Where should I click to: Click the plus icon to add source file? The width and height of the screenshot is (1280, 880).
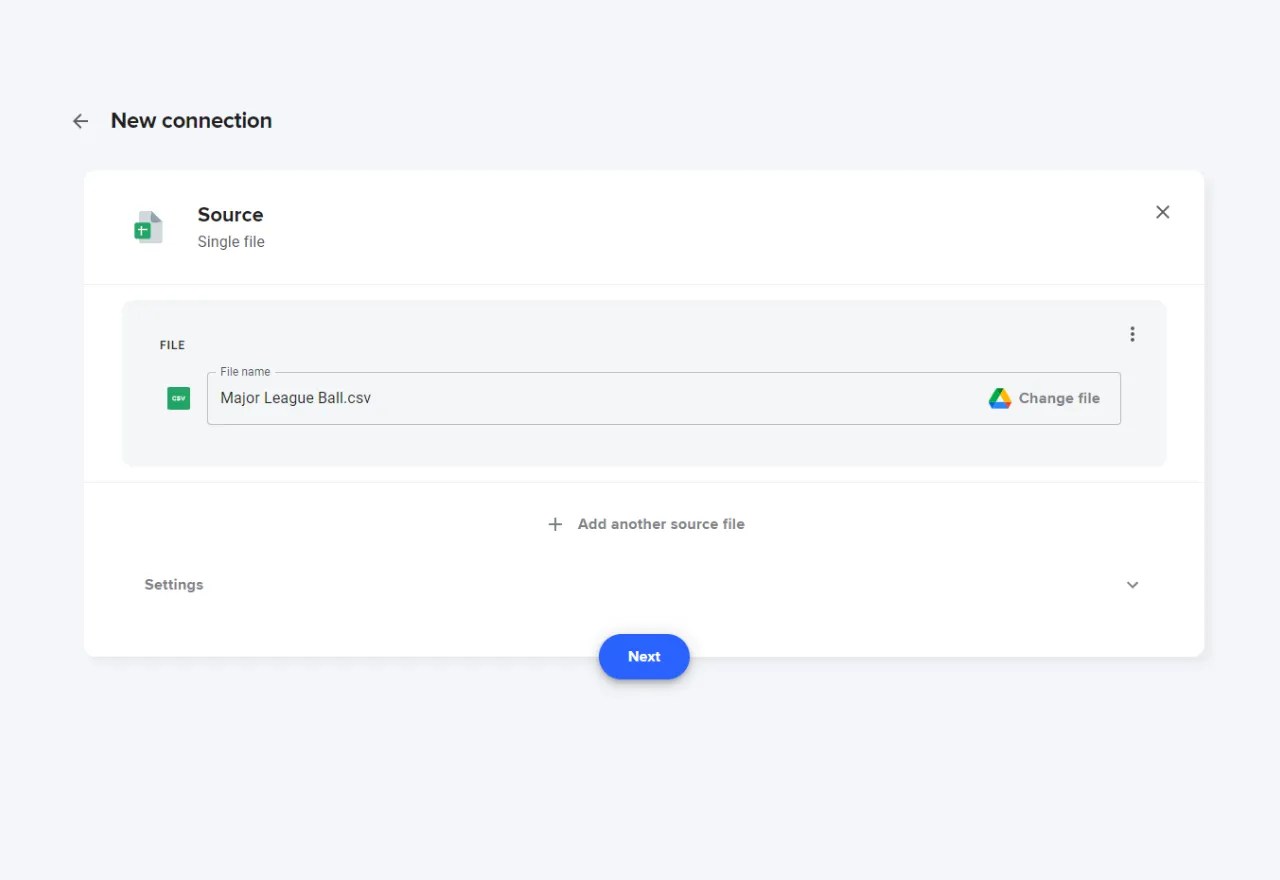click(556, 523)
